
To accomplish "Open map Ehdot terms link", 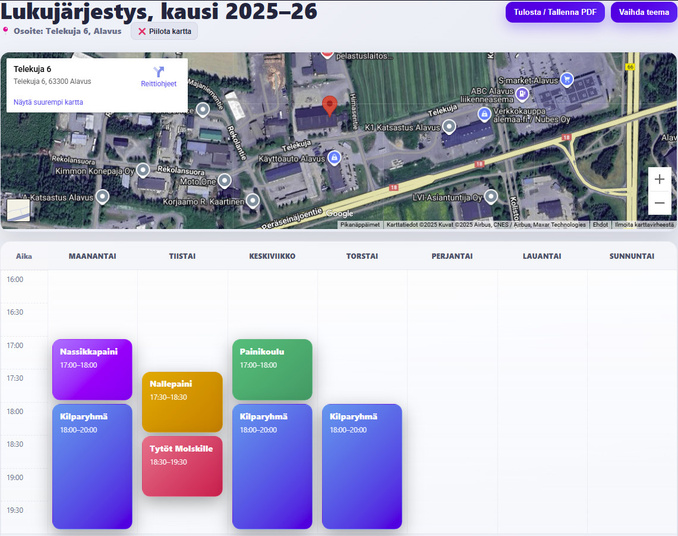I will [x=600, y=225].
